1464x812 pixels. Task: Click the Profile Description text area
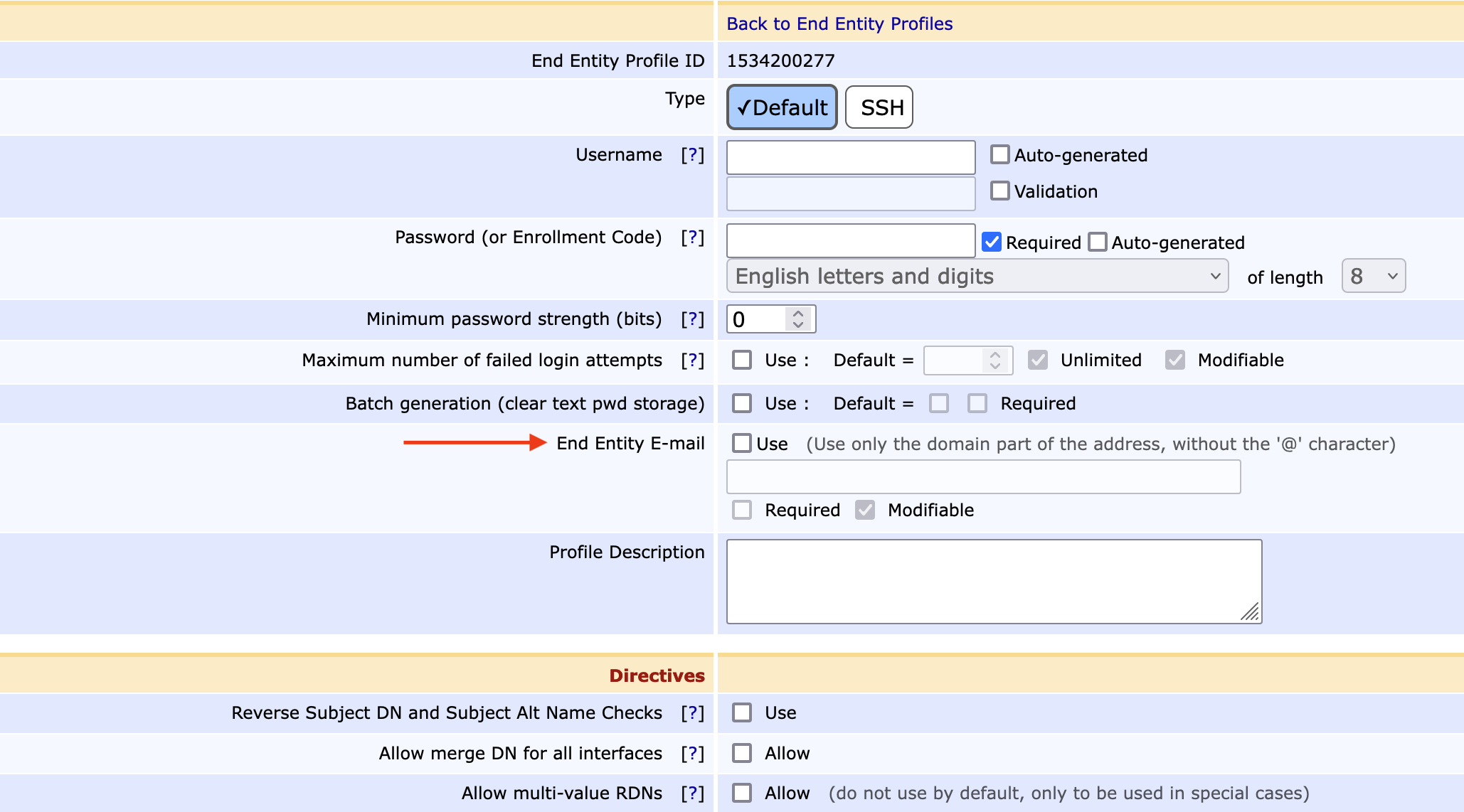[x=994, y=581]
